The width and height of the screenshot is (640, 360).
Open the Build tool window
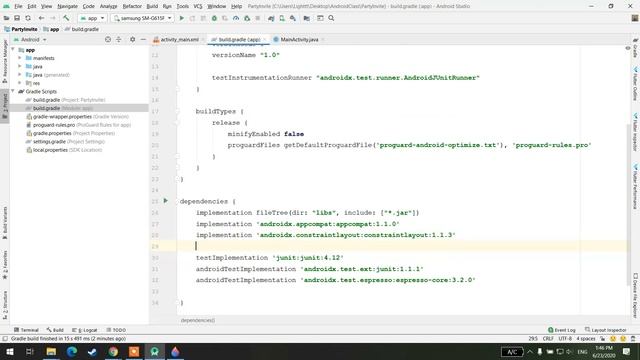coord(55,330)
